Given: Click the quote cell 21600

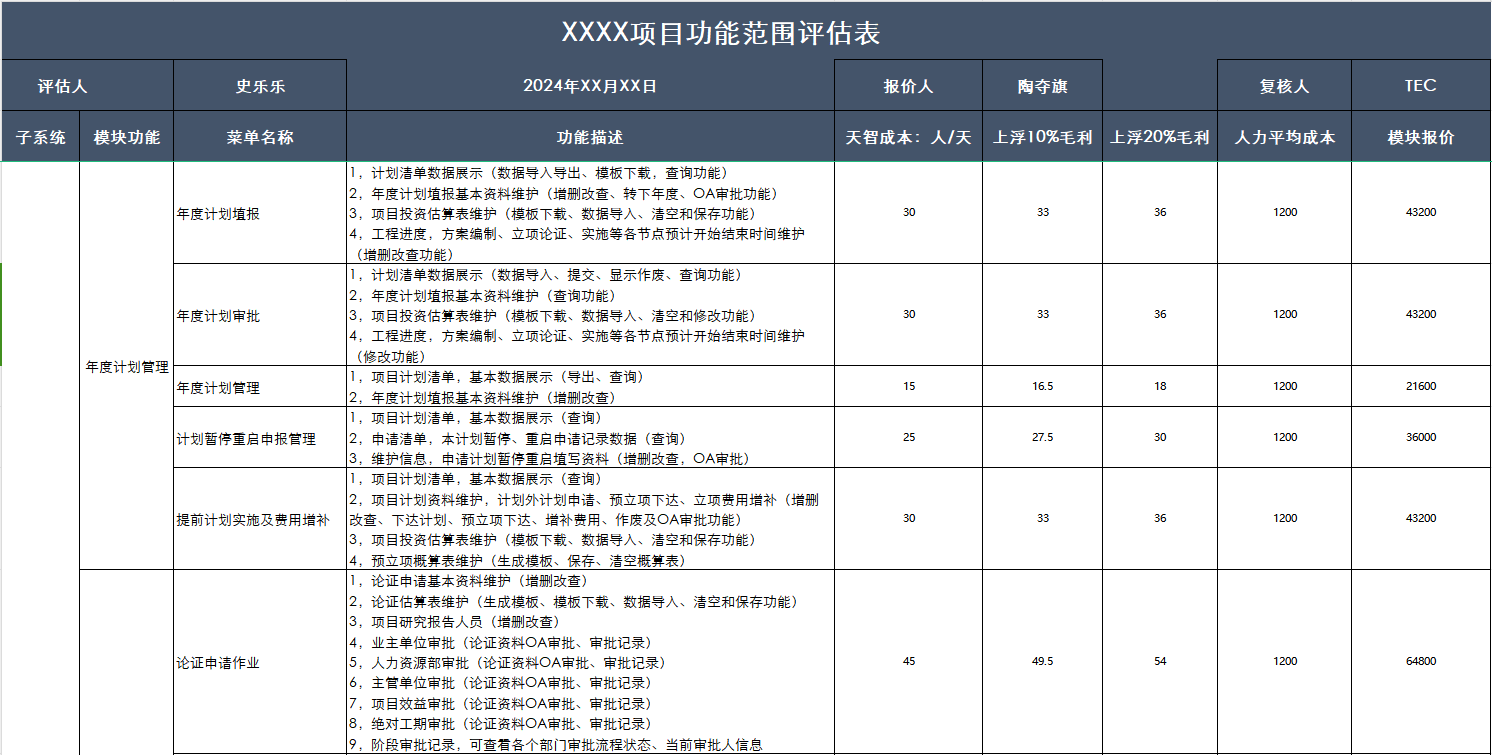Looking at the screenshot, I should [x=1420, y=386].
